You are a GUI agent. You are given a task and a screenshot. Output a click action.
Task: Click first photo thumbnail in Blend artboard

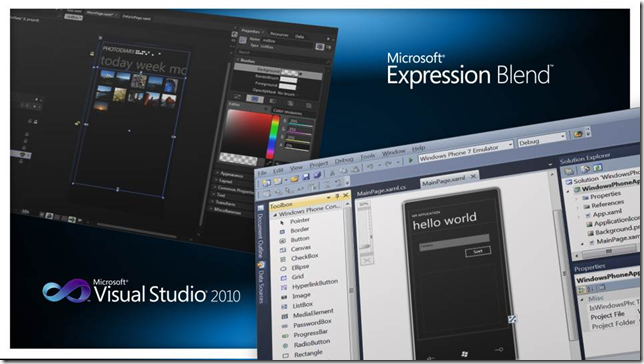tap(108, 76)
